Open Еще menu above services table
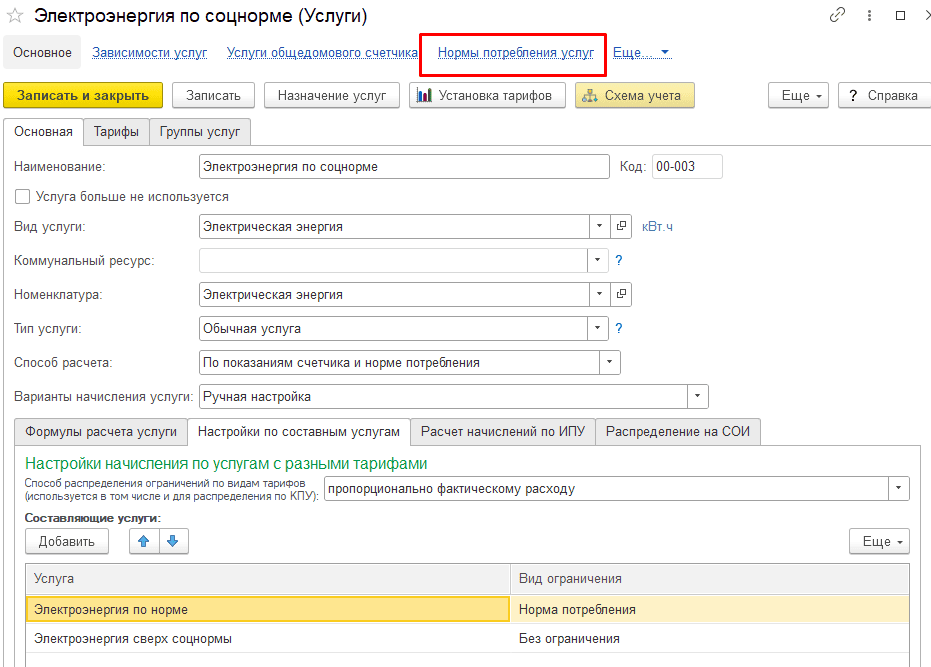931x667 pixels. [x=879, y=541]
